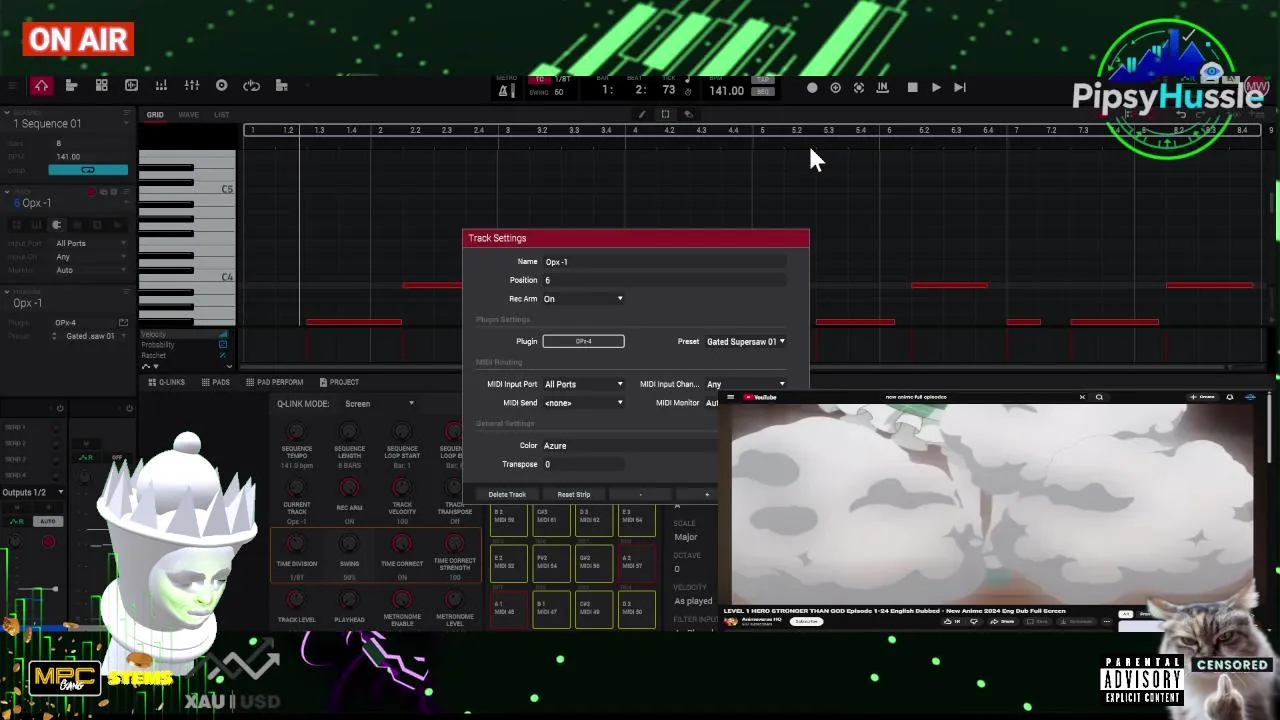Click the Transpose field in Track Settings

click(x=583, y=464)
